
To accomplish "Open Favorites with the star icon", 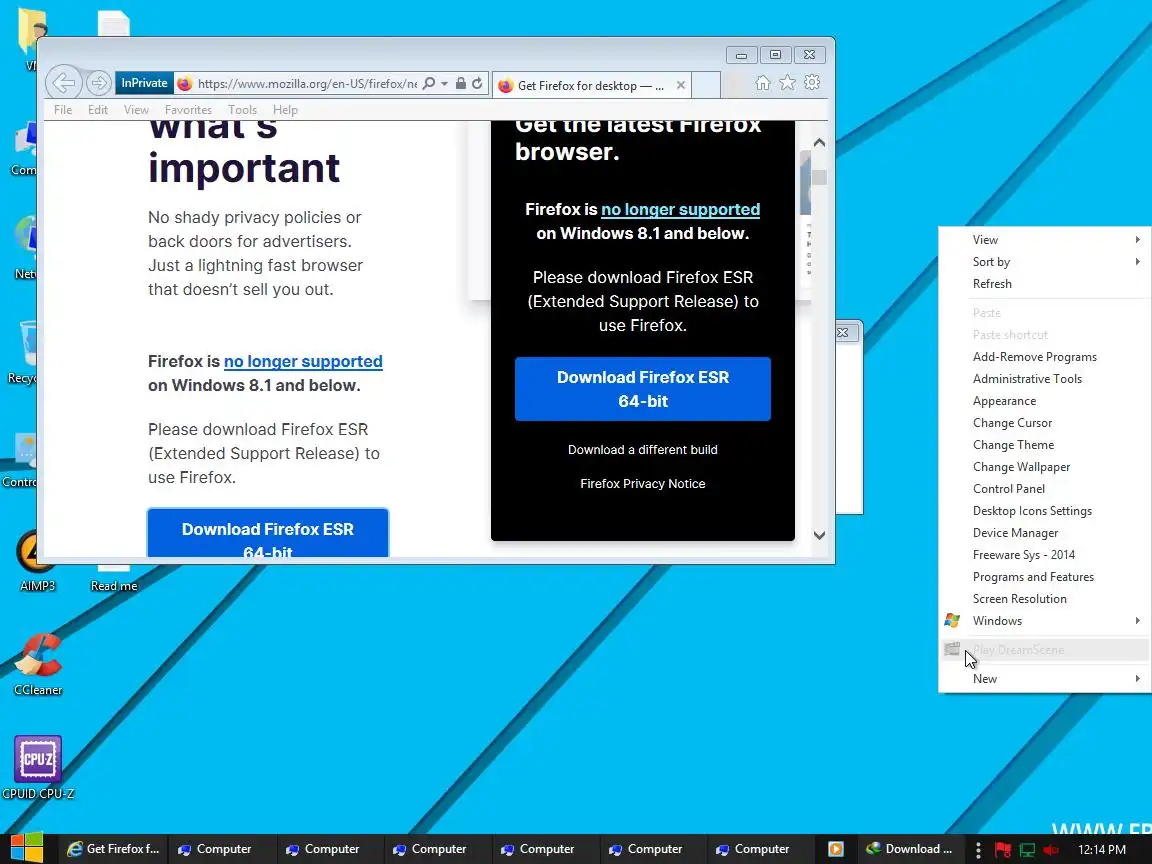I will tap(787, 83).
